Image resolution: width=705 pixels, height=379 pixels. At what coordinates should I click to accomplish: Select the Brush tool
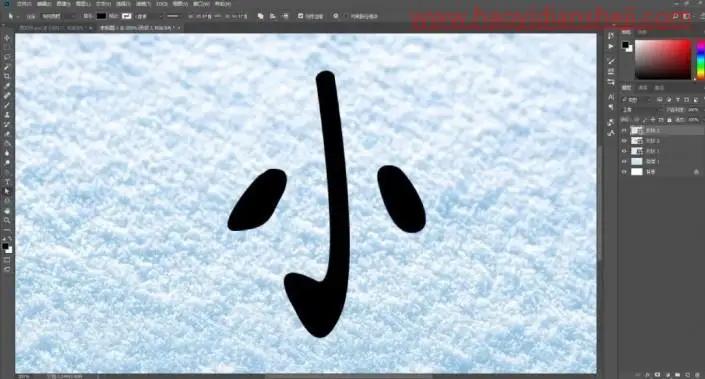point(7,105)
